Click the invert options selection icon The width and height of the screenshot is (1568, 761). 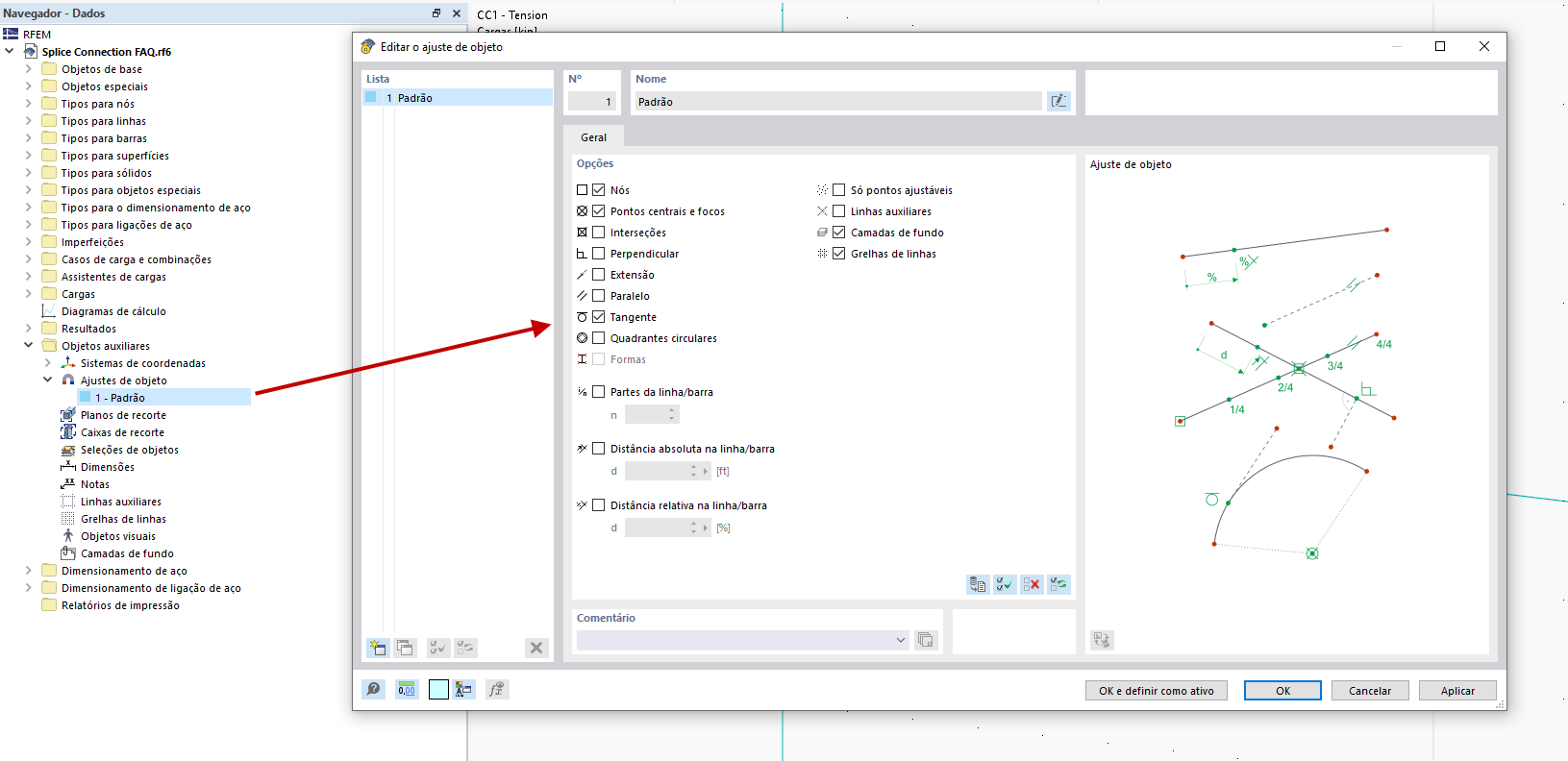(1058, 584)
